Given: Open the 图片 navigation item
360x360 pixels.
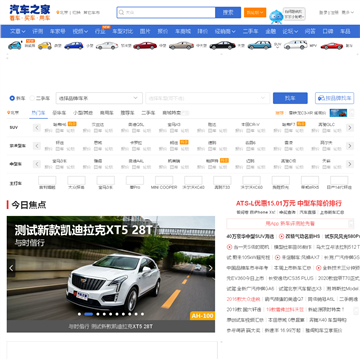Looking at the screenshot, I should click(x=145, y=31).
